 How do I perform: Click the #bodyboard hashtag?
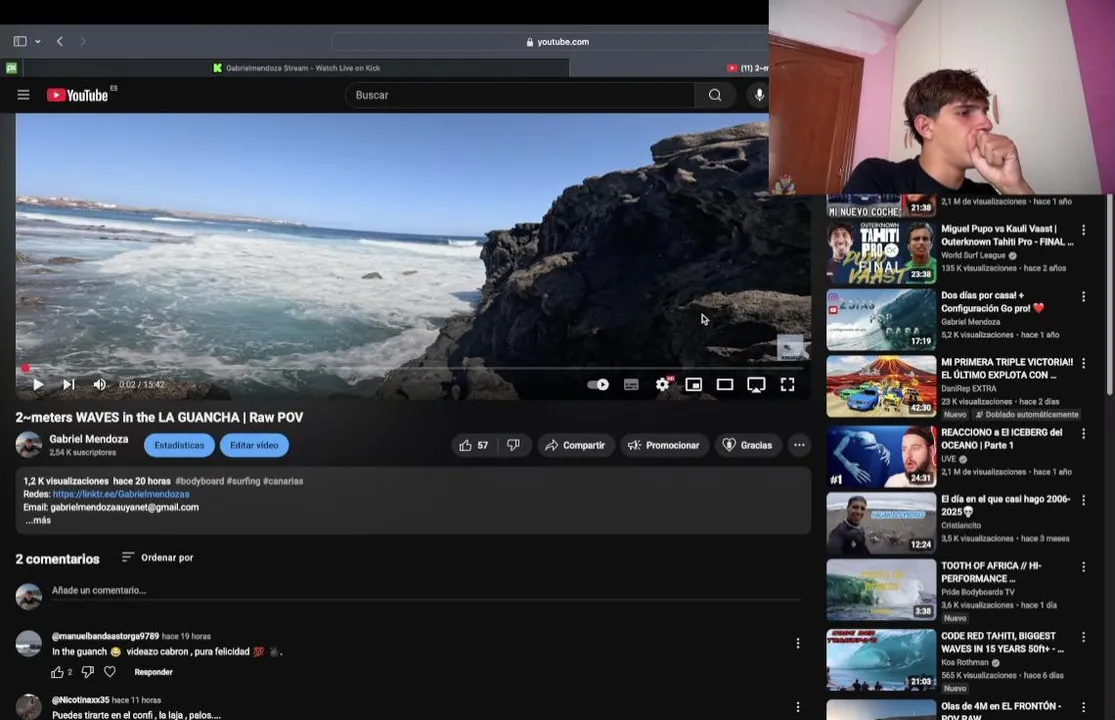click(x=200, y=481)
